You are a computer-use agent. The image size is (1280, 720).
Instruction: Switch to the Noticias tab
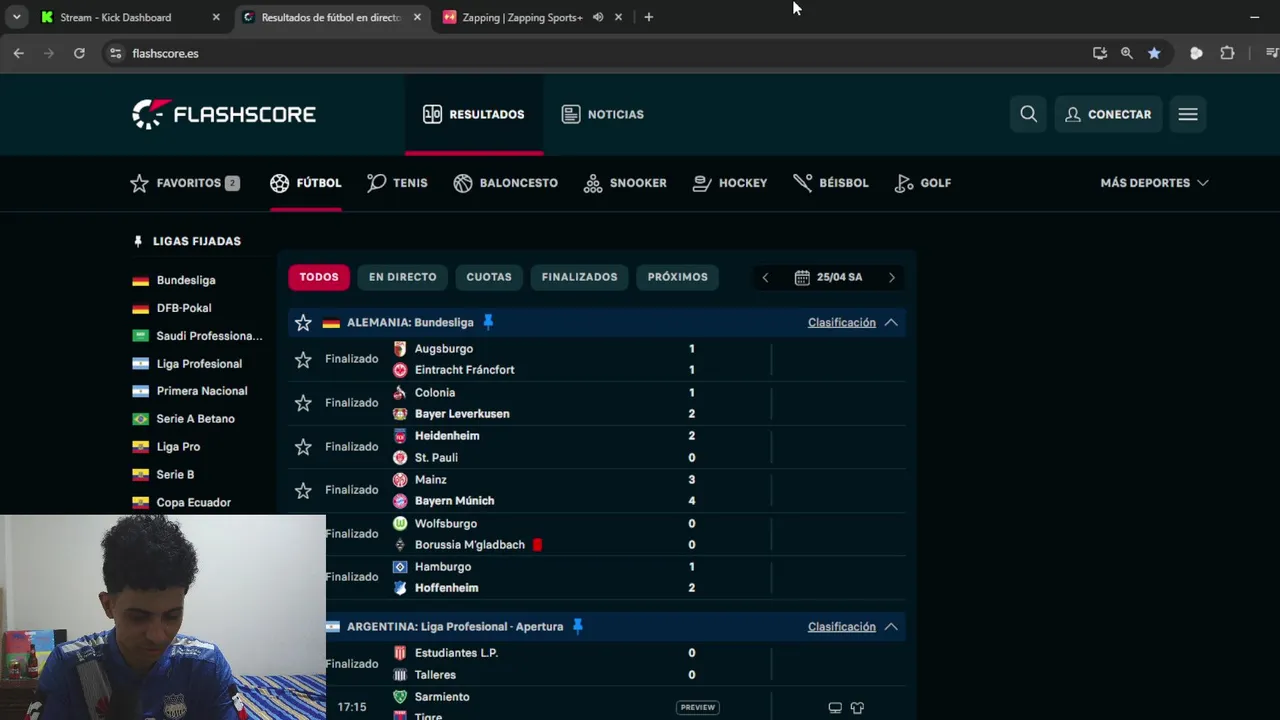(x=603, y=114)
